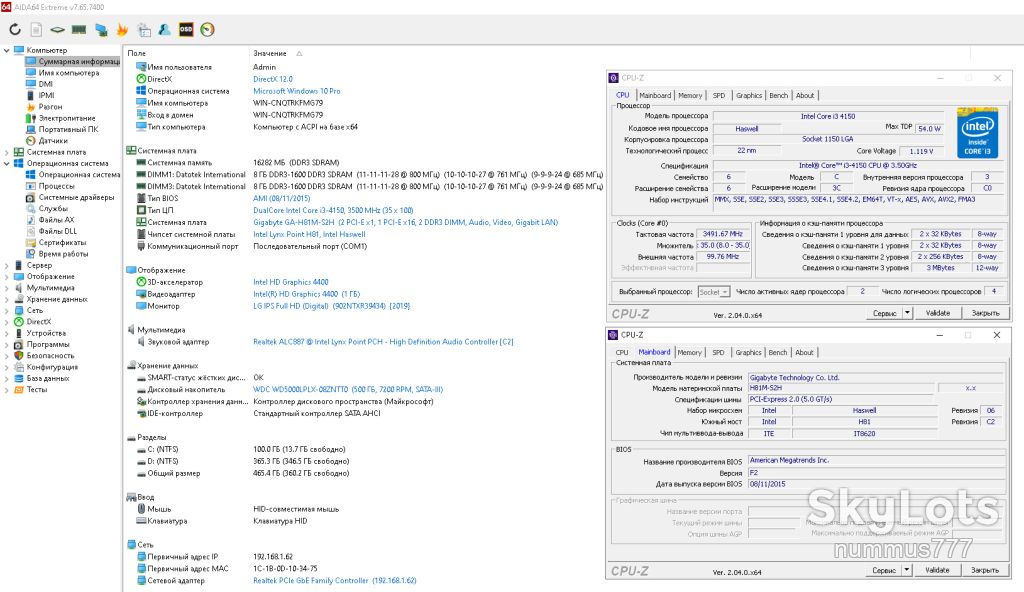Select Время работы in the tree
Image resolution: width=1024 pixels, height=592 pixels.
(63, 254)
